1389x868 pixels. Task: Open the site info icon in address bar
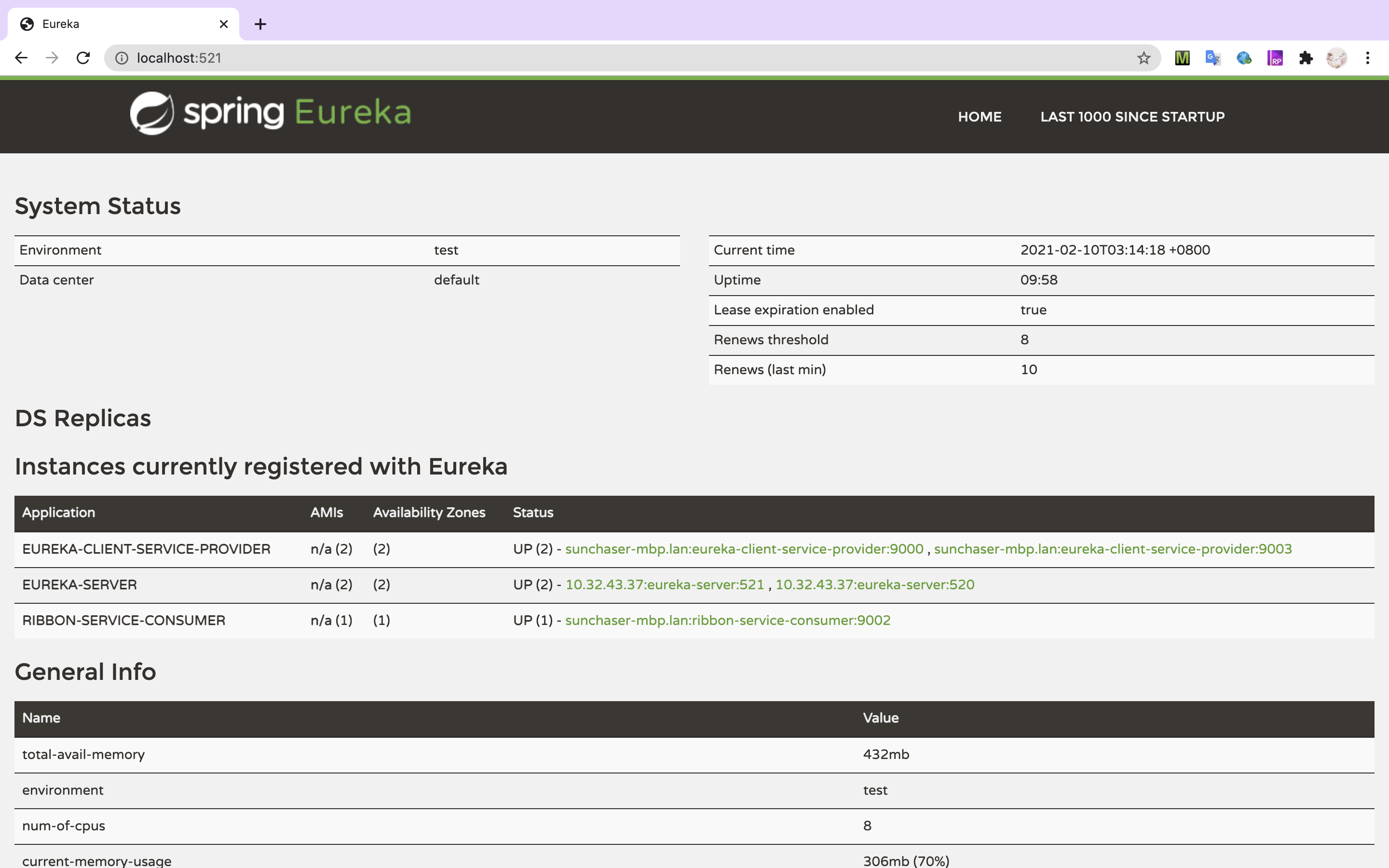coord(122,58)
